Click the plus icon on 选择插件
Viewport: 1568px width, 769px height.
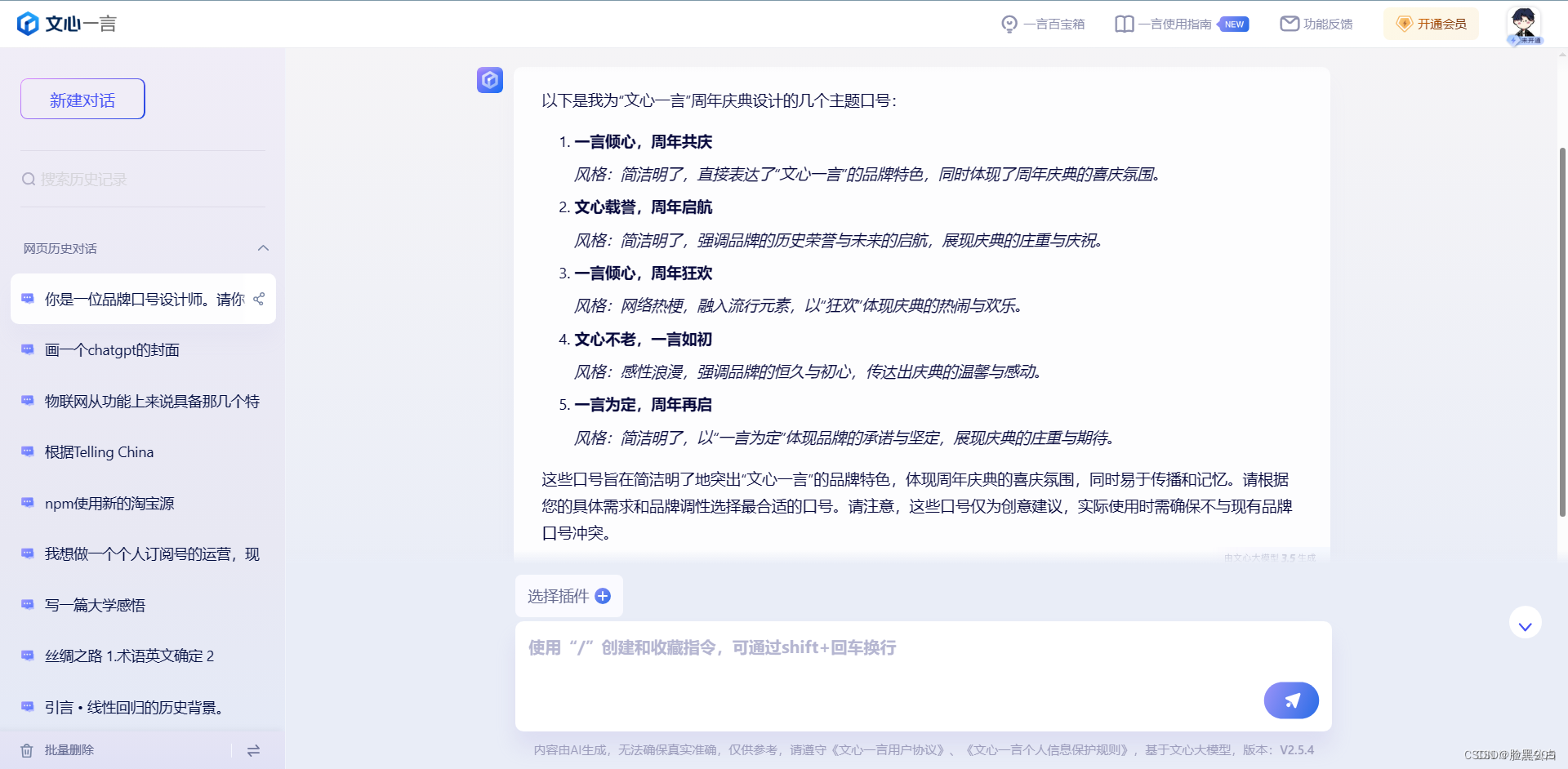(x=603, y=596)
